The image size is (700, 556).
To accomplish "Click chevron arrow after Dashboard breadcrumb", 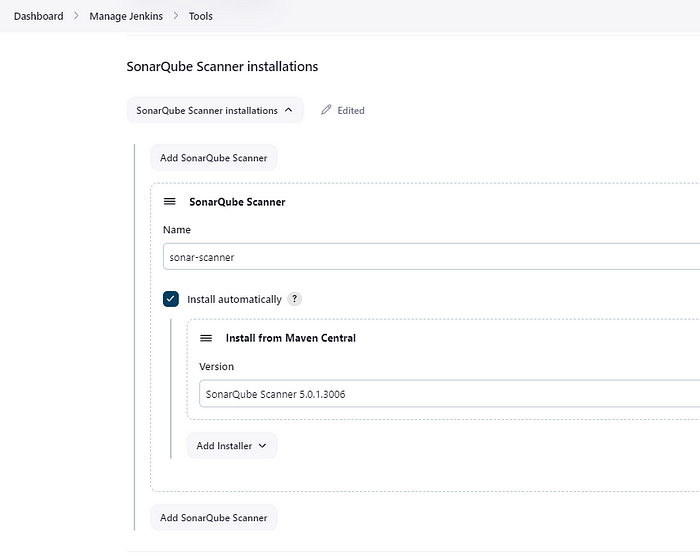I will tap(76, 16).
